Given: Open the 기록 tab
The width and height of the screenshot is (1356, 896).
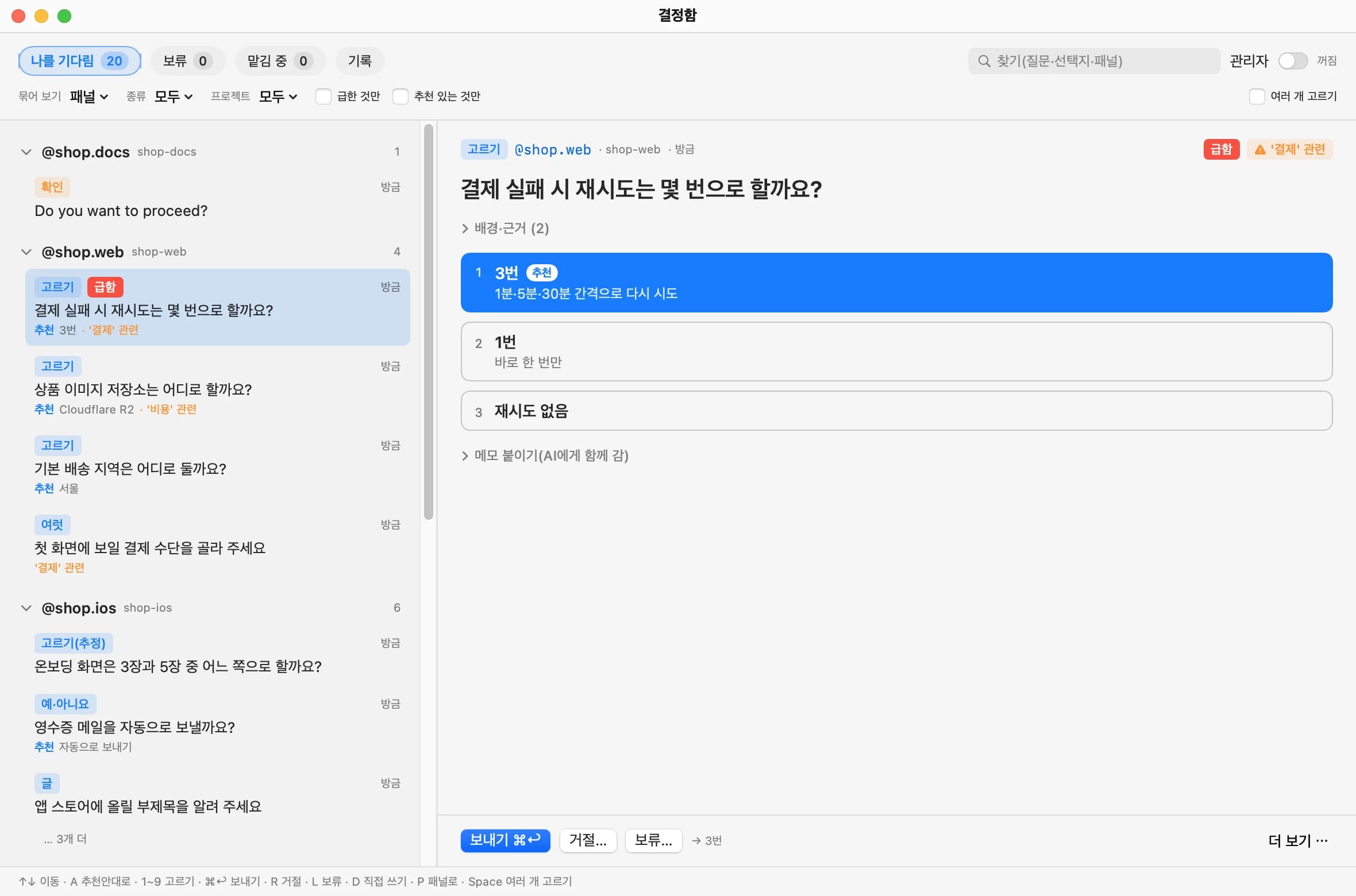Looking at the screenshot, I should (x=360, y=61).
